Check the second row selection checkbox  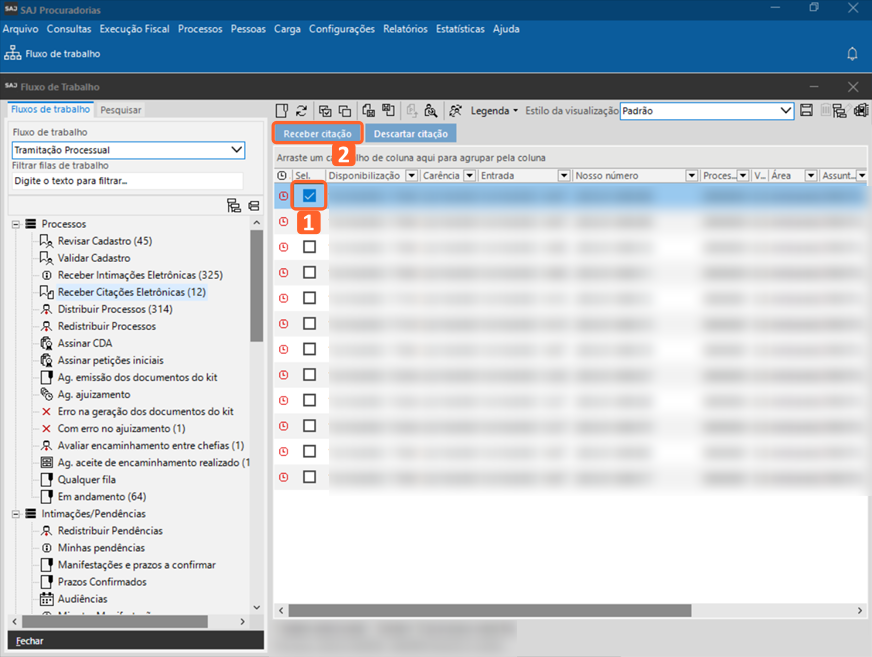click(x=309, y=221)
